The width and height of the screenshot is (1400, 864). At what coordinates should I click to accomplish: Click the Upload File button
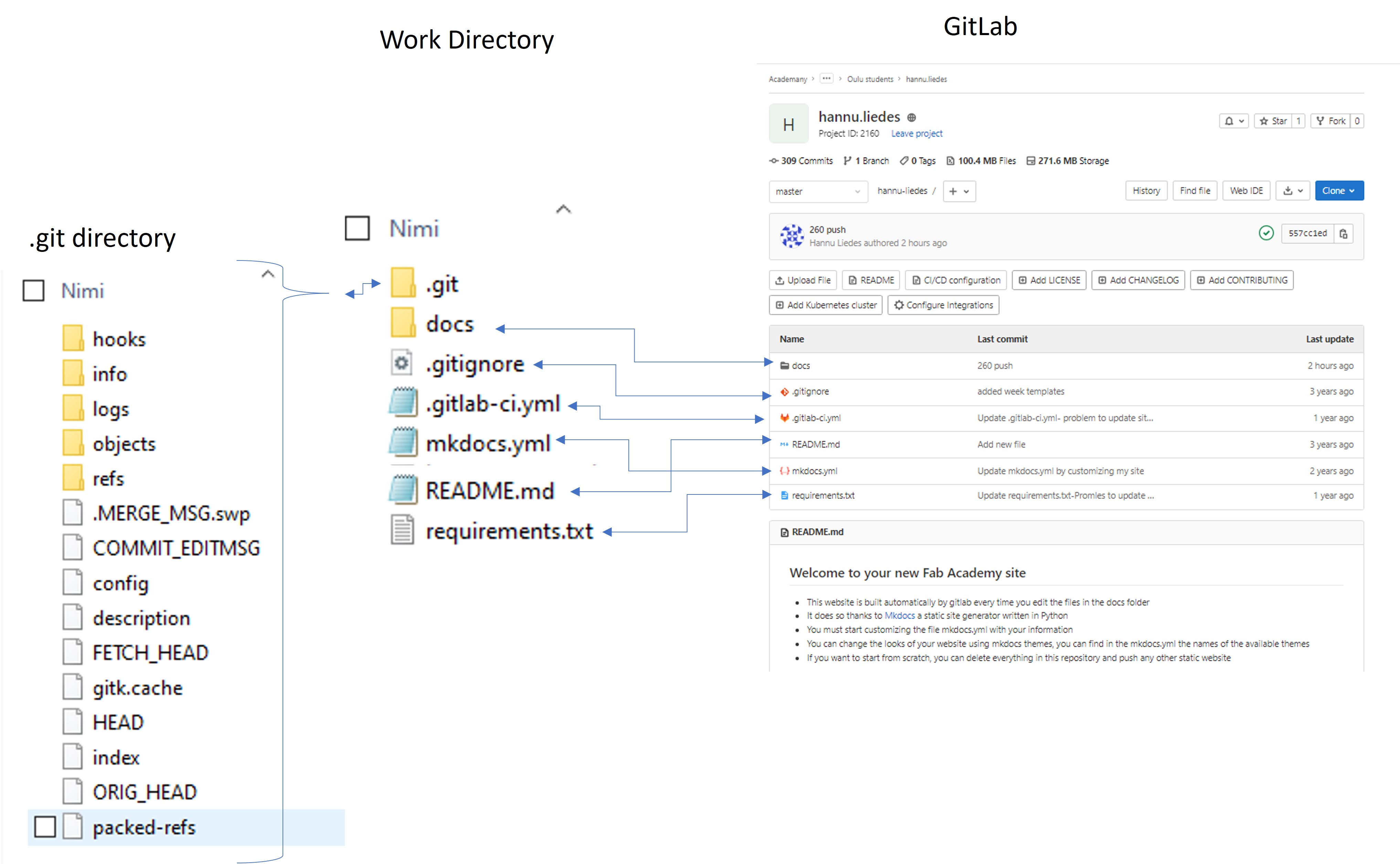point(803,280)
